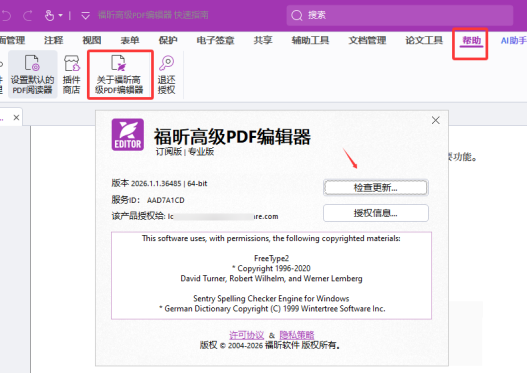The image size is (528, 373).
Task: Click inside the 搜索 search box
Action: click(x=400, y=15)
